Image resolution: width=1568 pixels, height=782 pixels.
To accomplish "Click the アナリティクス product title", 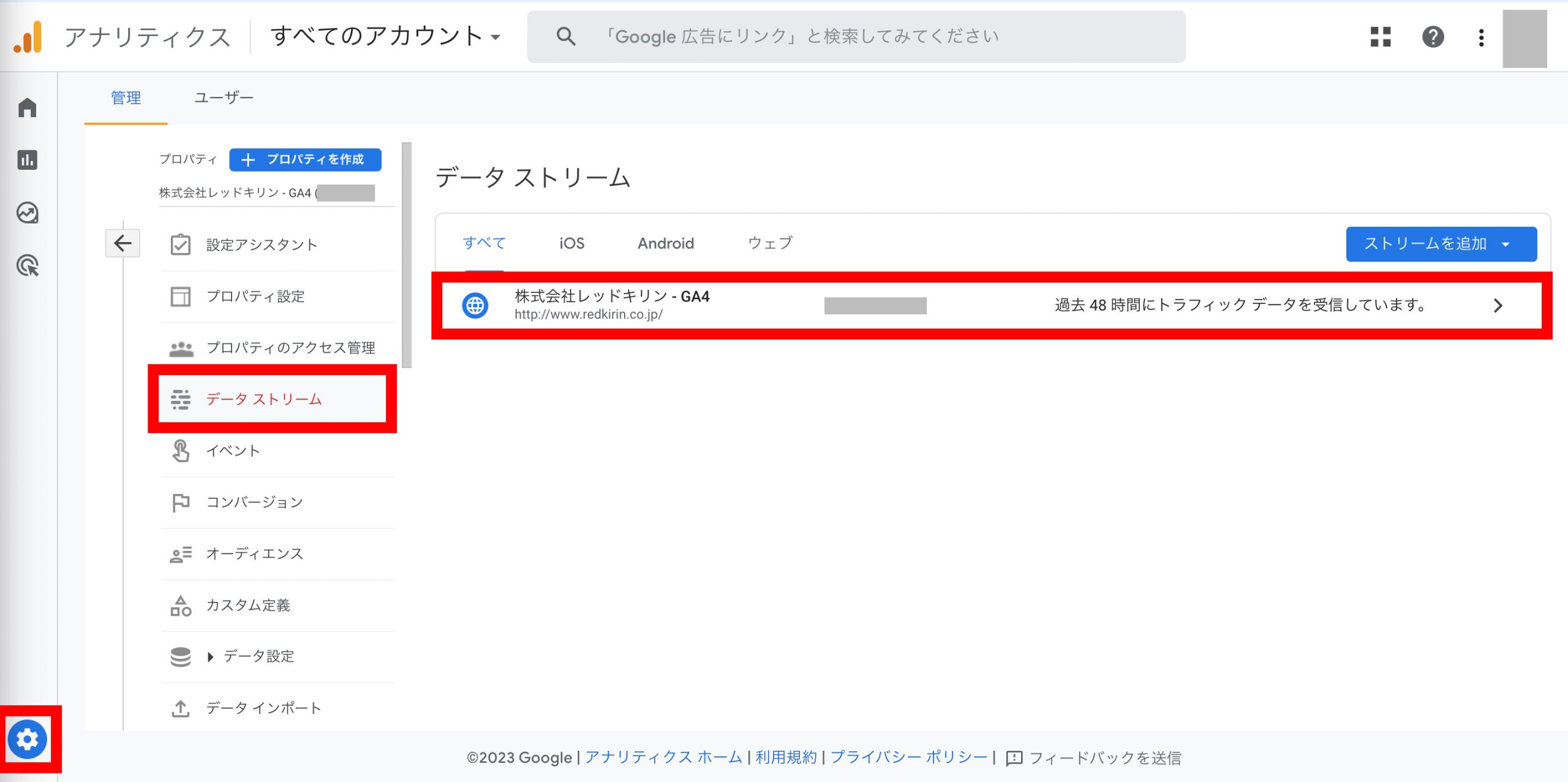I will click(x=148, y=37).
